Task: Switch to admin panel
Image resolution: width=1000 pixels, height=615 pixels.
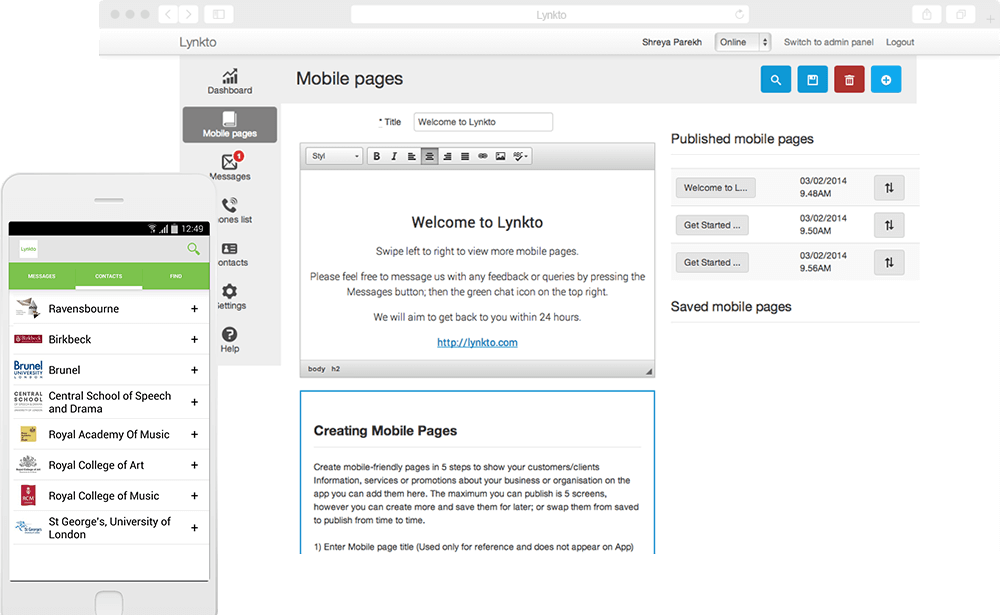Action: 828,42
